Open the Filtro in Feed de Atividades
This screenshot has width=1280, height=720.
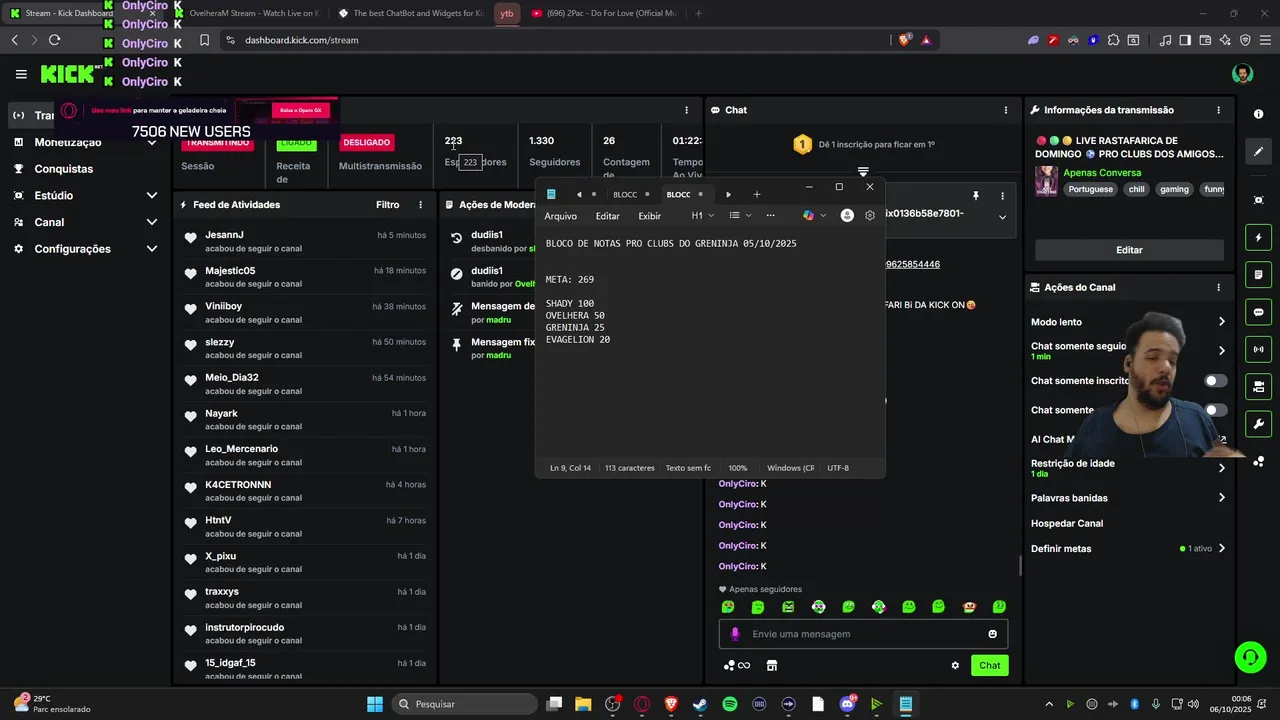point(387,205)
